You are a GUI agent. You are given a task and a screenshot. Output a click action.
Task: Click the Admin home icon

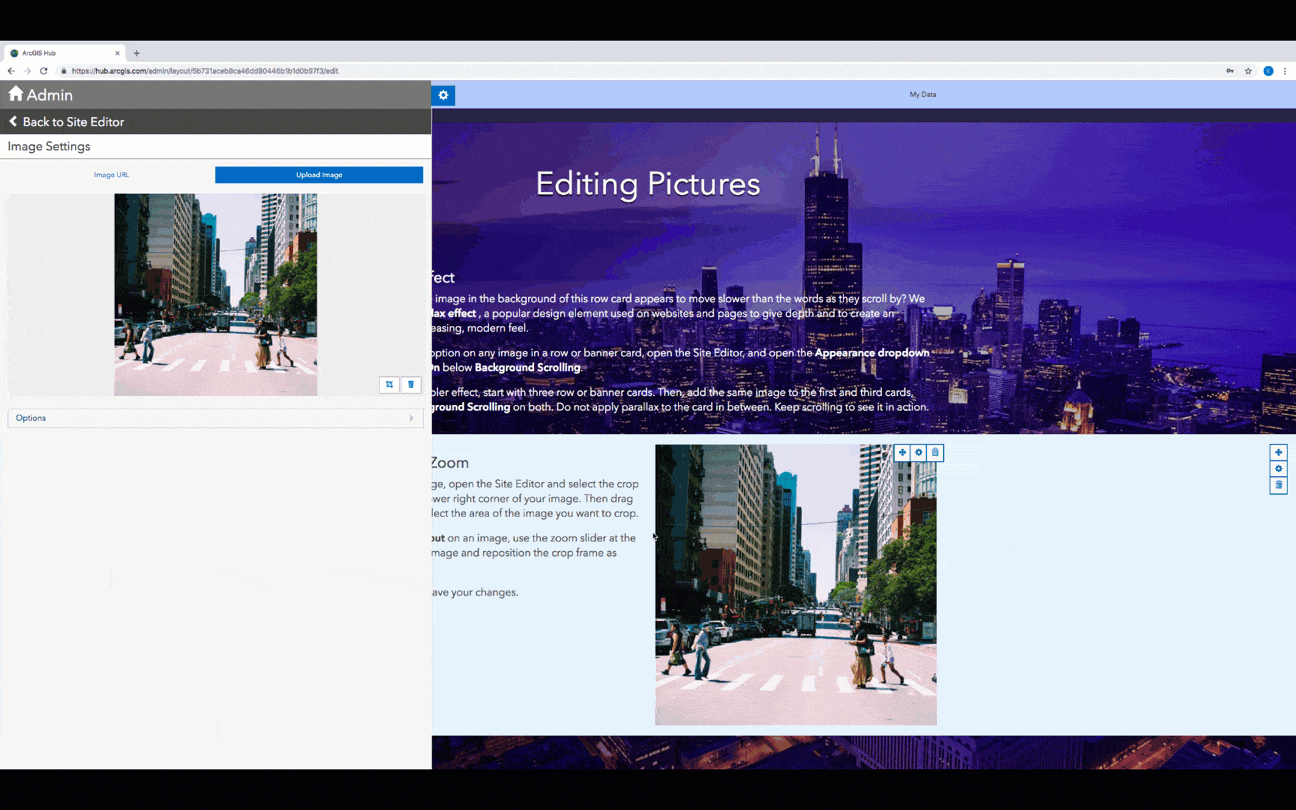tap(16, 94)
